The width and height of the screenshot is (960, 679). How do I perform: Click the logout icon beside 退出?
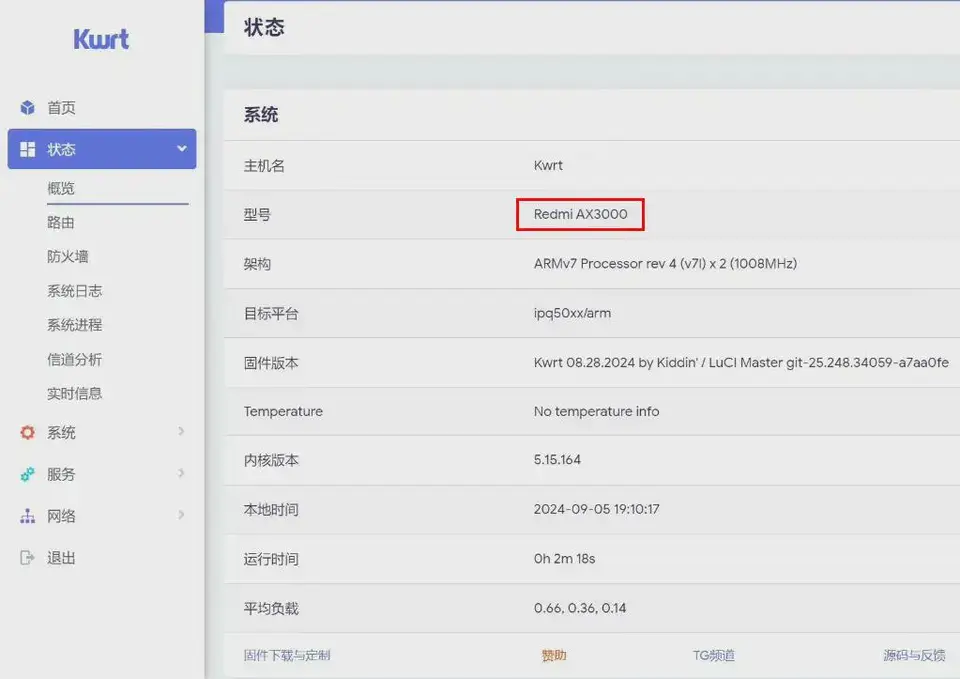point(28,558)
